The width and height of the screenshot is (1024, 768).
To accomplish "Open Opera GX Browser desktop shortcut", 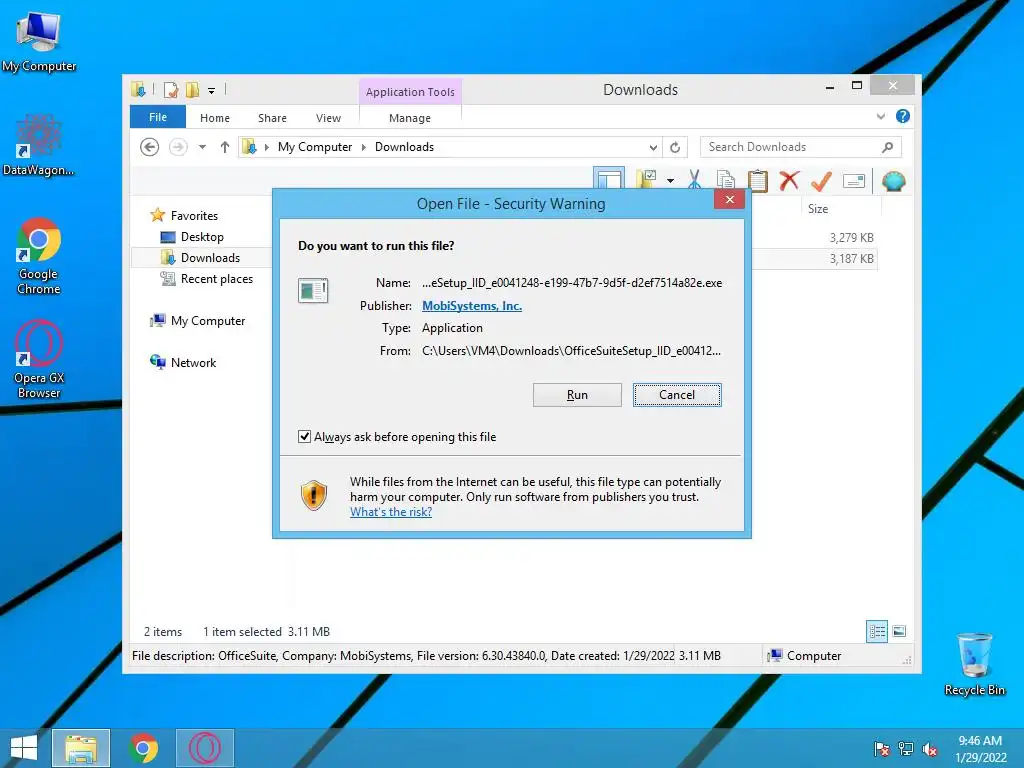I will pos(39,359).
